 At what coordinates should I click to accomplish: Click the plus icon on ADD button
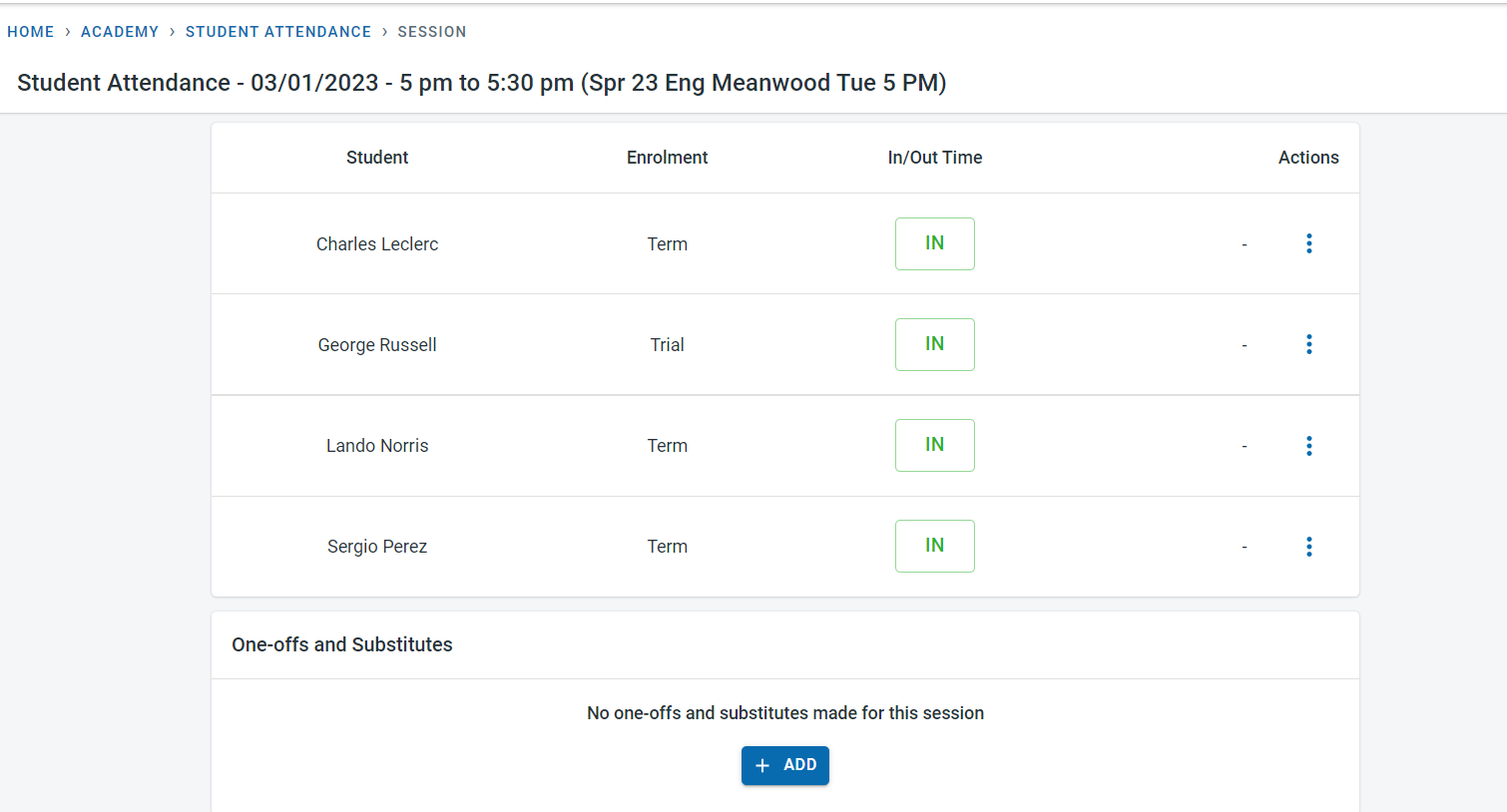coord(762,765)
